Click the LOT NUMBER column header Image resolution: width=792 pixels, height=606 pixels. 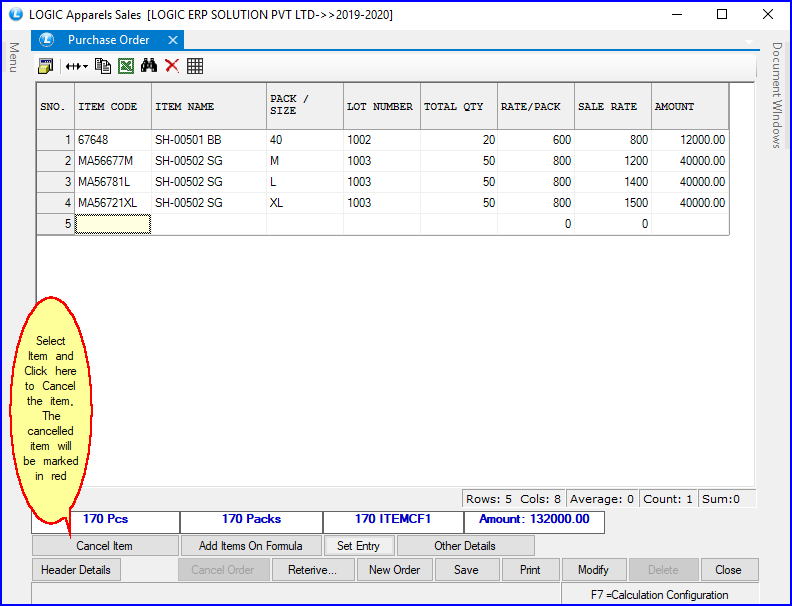point(382,107)
